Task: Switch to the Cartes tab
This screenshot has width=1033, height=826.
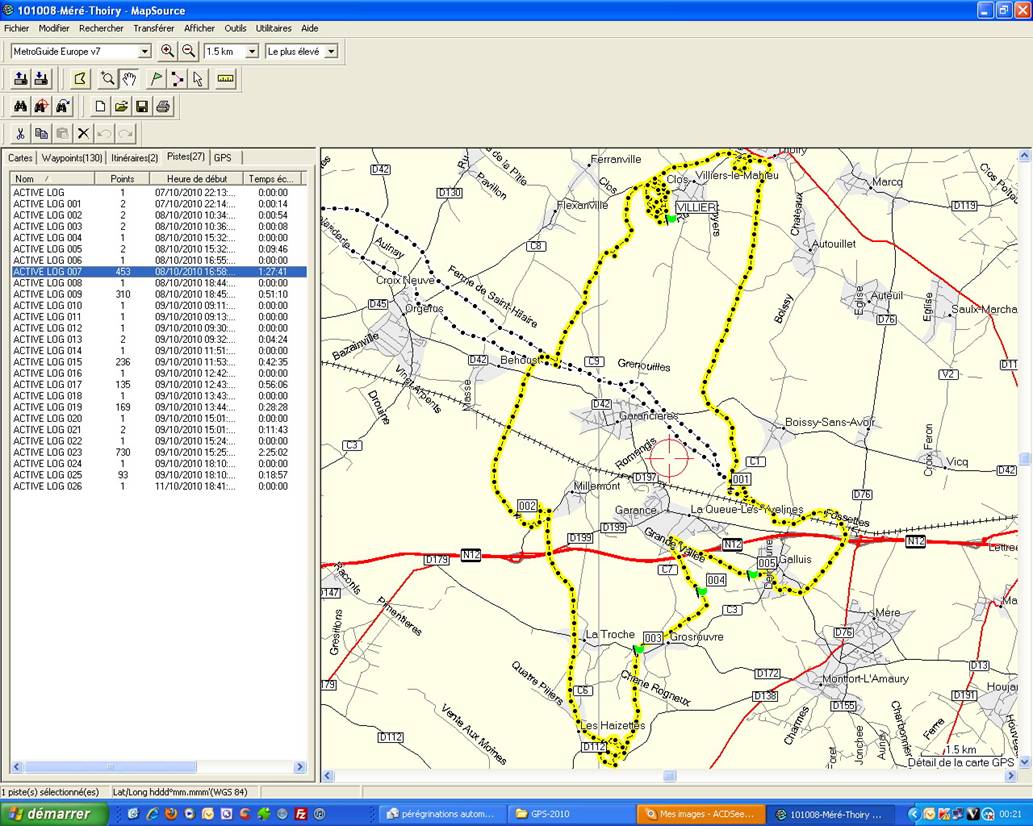Action: (20, 158)
